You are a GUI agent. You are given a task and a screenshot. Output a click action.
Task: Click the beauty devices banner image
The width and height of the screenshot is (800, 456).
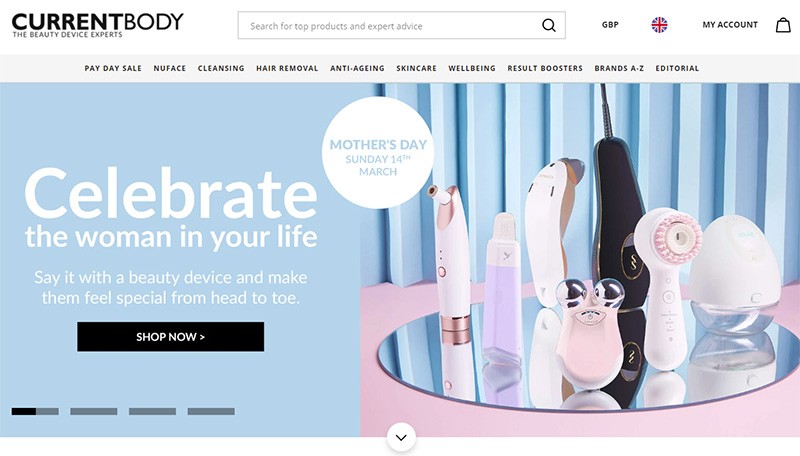pyautogui.click(x=580, y=260)
